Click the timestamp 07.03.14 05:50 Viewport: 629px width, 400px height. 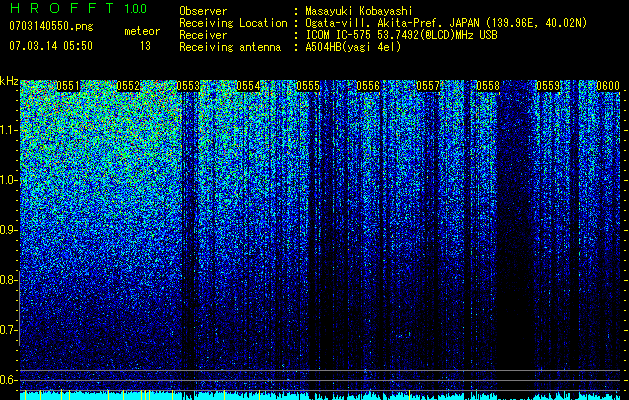click(x=51, y=46)
